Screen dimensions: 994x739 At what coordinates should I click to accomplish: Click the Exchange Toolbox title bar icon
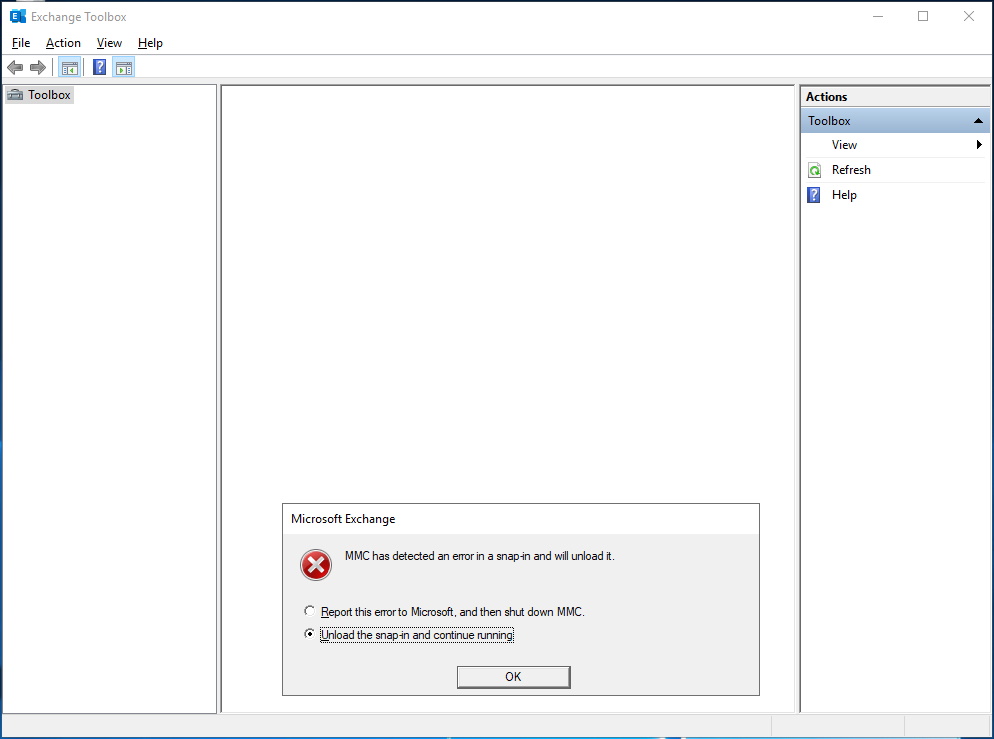pyautogui.click(x=18, y=16)
